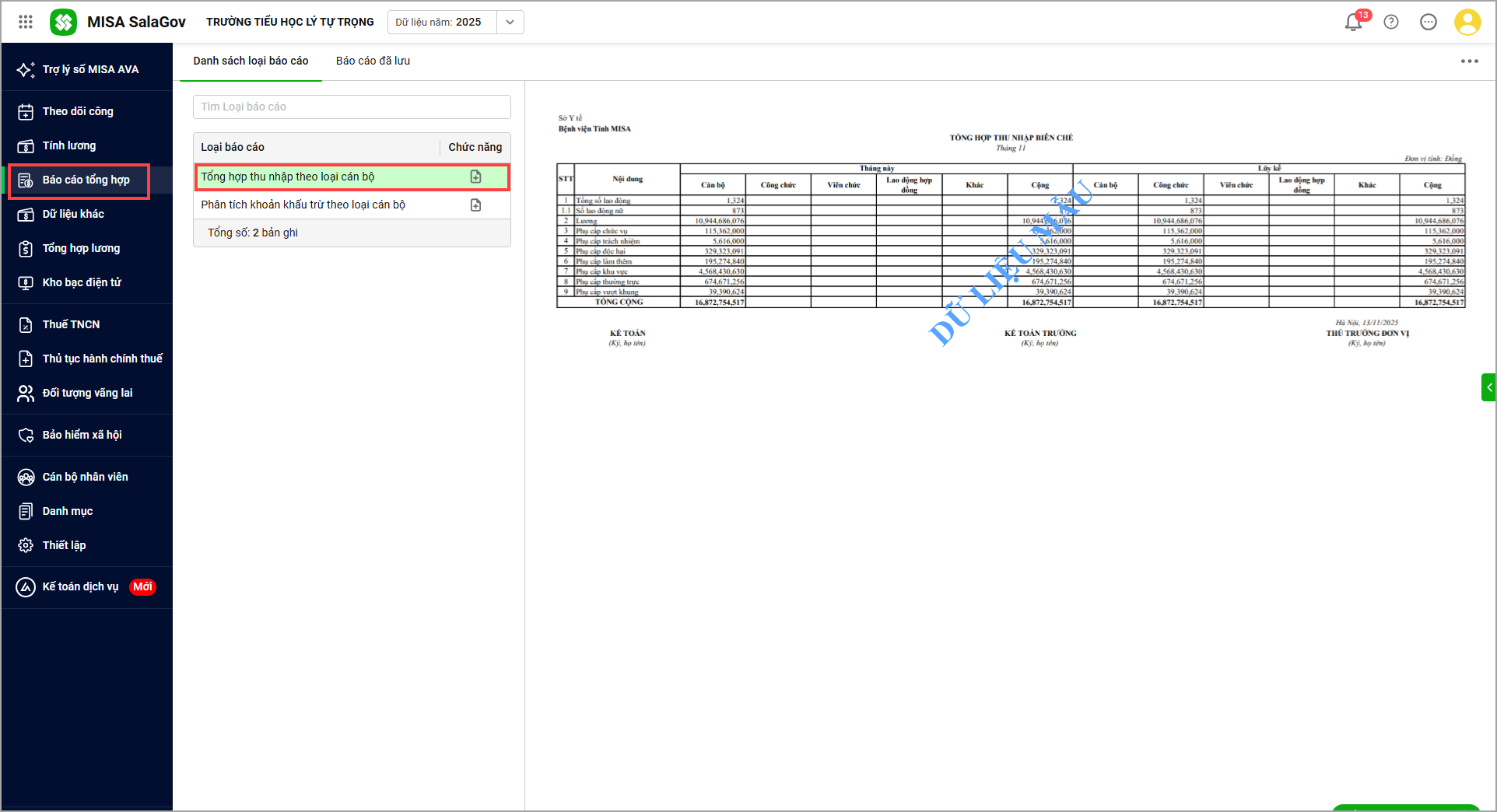Open the help question mark icon
This screenshot has height=812, width=1497.
click(x=1391, y=23)
